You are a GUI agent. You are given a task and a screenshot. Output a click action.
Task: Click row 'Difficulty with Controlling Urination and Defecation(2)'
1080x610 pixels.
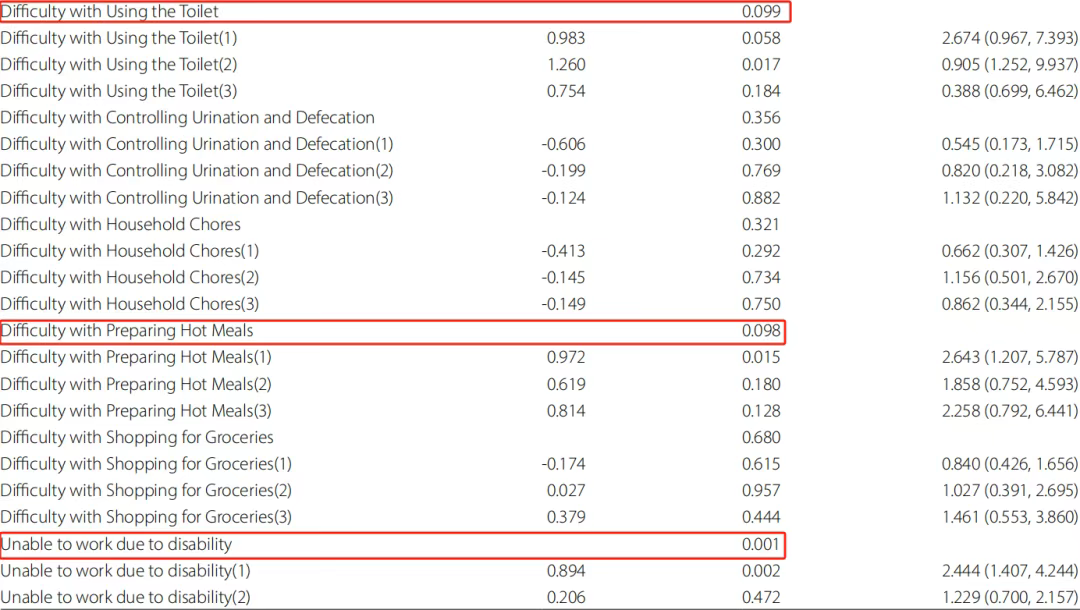point(197,171)
